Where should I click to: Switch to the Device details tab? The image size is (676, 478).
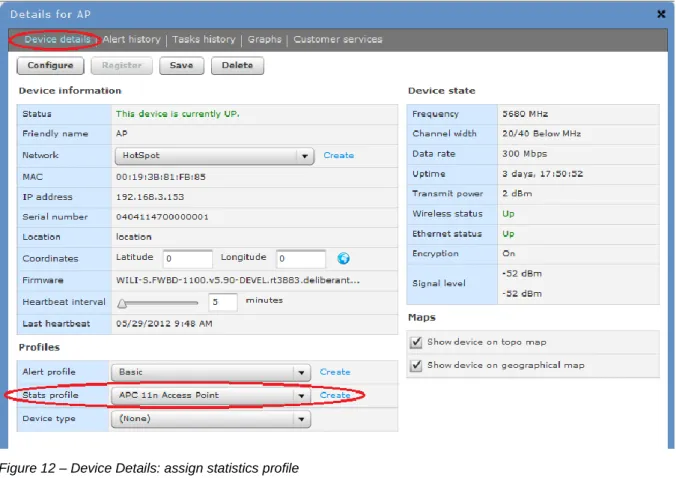(57, 40)
